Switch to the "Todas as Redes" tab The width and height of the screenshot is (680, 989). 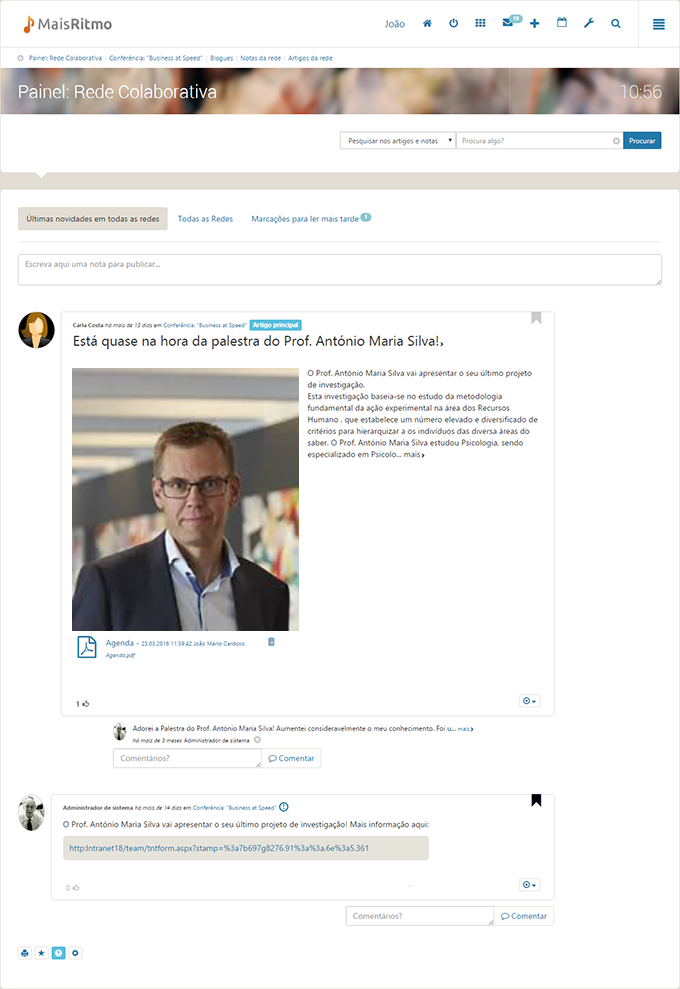tap(205, 219)
